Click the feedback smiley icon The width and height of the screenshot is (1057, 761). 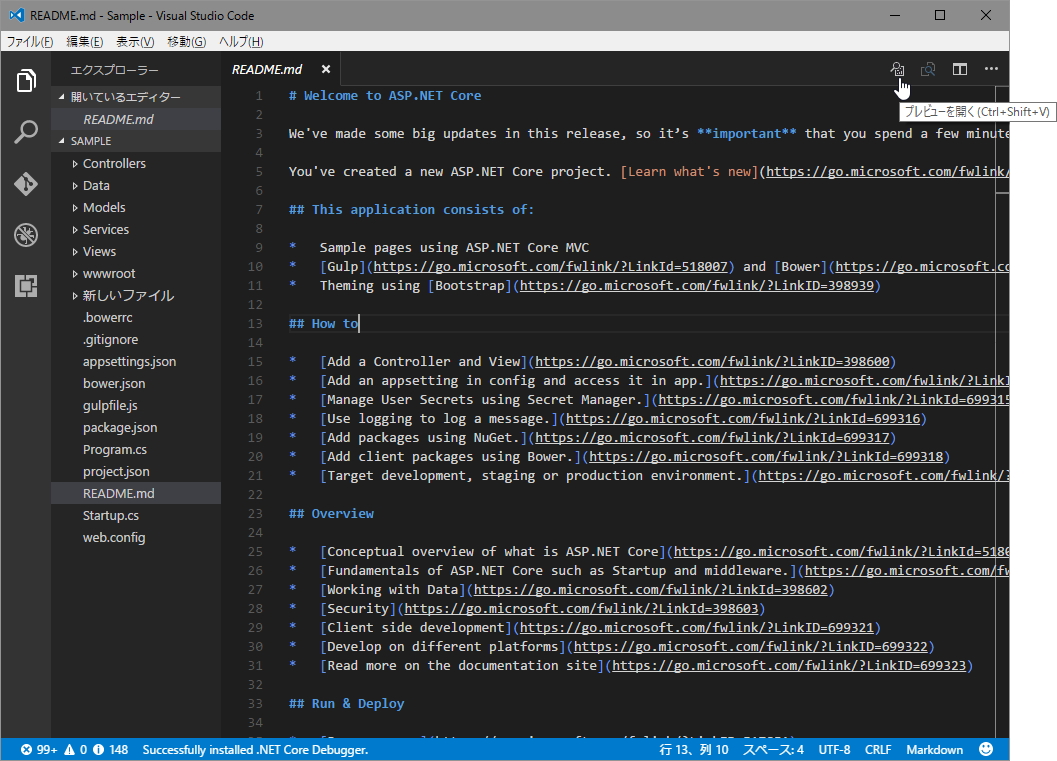[986, 750]
